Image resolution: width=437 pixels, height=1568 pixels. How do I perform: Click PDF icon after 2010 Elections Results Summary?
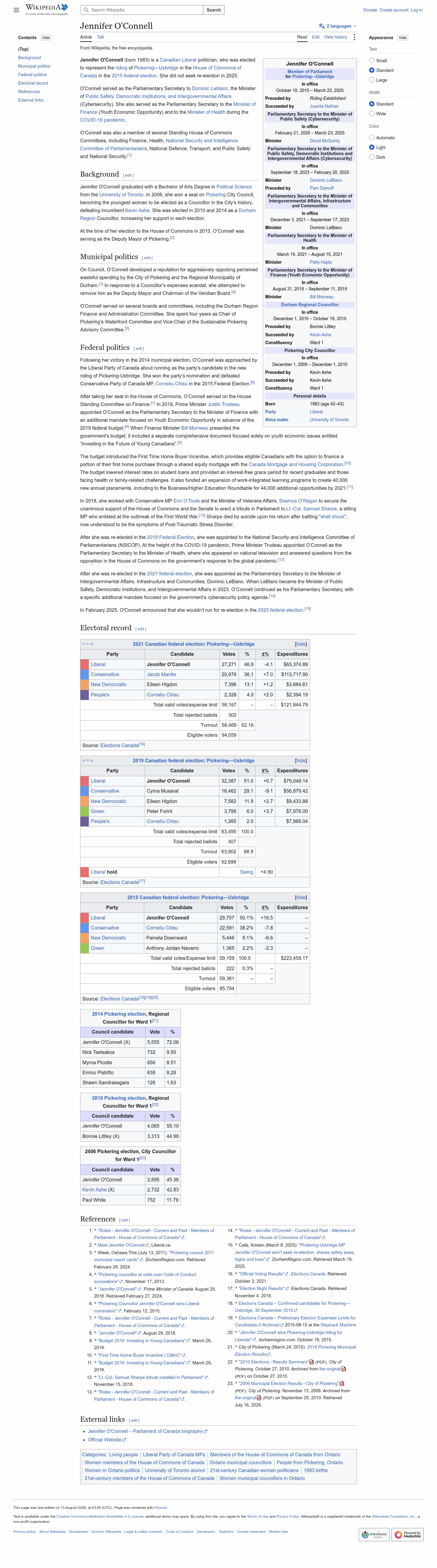point(312,1362)
